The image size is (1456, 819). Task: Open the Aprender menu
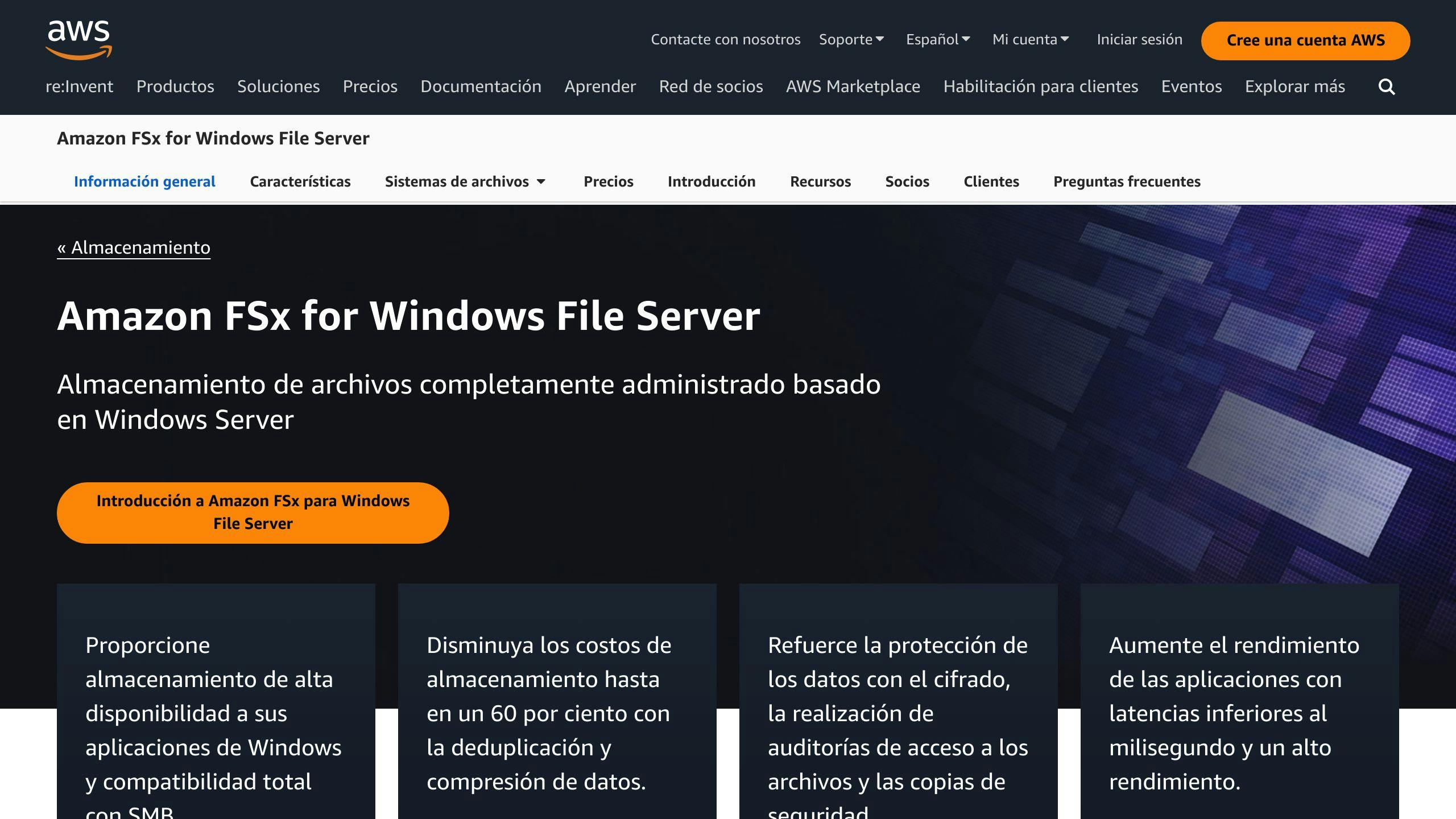[600, 86]
